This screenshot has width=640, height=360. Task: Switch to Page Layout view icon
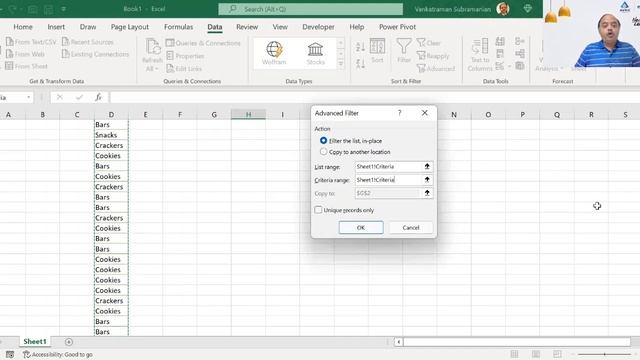[x=536, y=354]
